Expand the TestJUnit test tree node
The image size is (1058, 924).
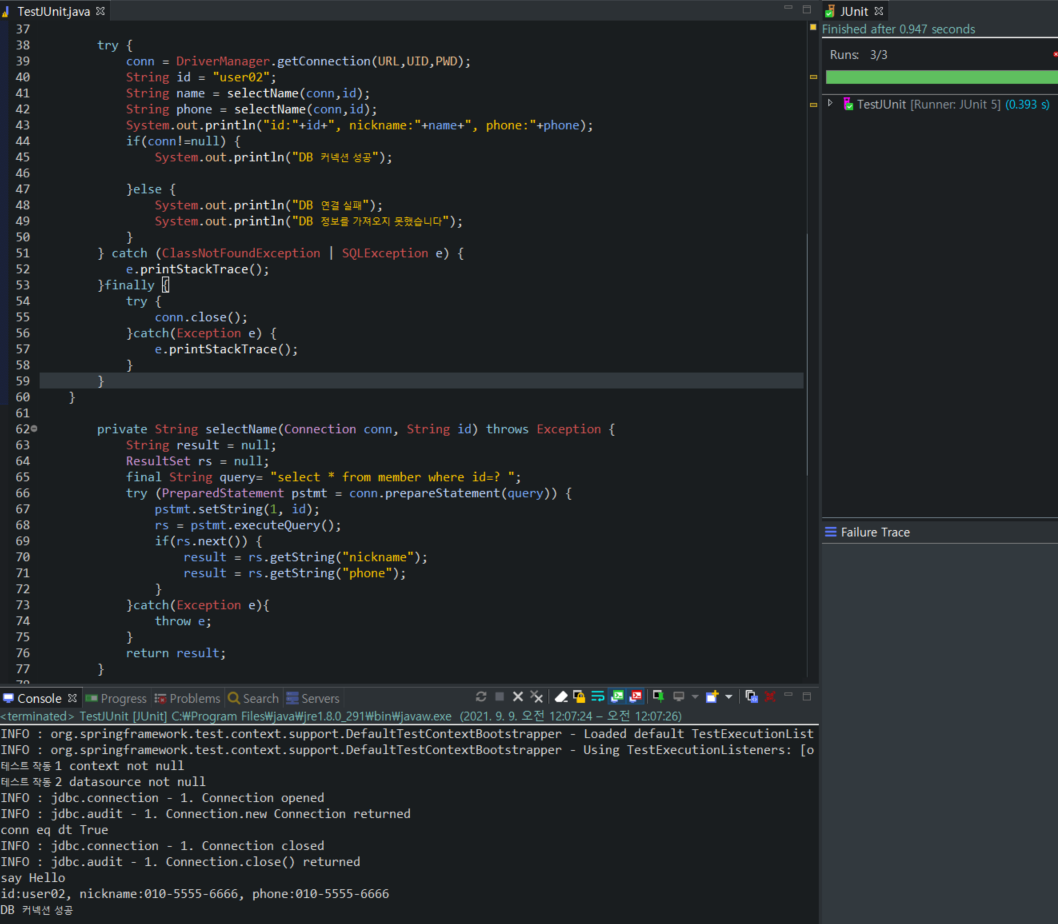tap(830, 103)
